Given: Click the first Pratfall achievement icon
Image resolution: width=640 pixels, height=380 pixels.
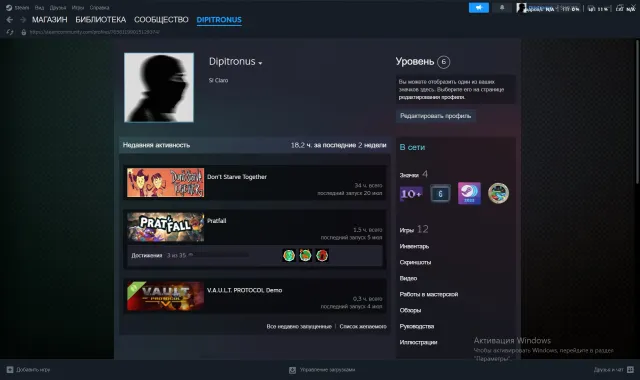Looking at the screenshot, I should coord(289,256).
